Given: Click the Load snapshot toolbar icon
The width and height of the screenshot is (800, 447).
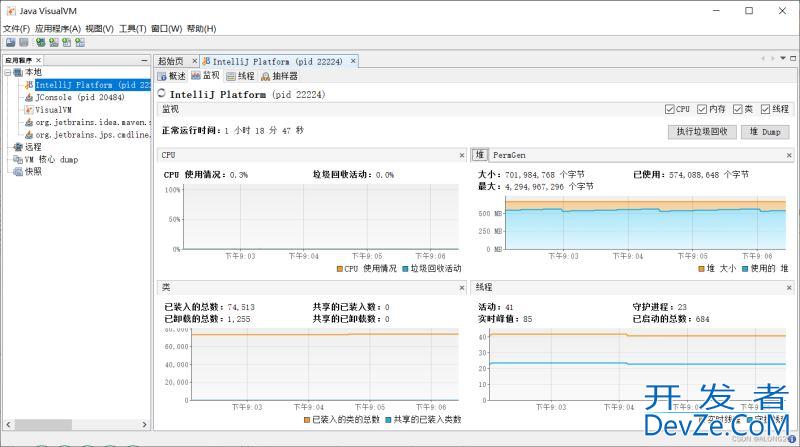Looking at the screenshot, I should 10,43.
